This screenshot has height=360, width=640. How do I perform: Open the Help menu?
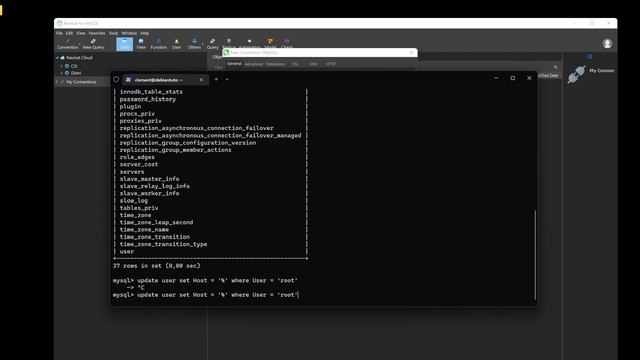[x=144, y=33]
